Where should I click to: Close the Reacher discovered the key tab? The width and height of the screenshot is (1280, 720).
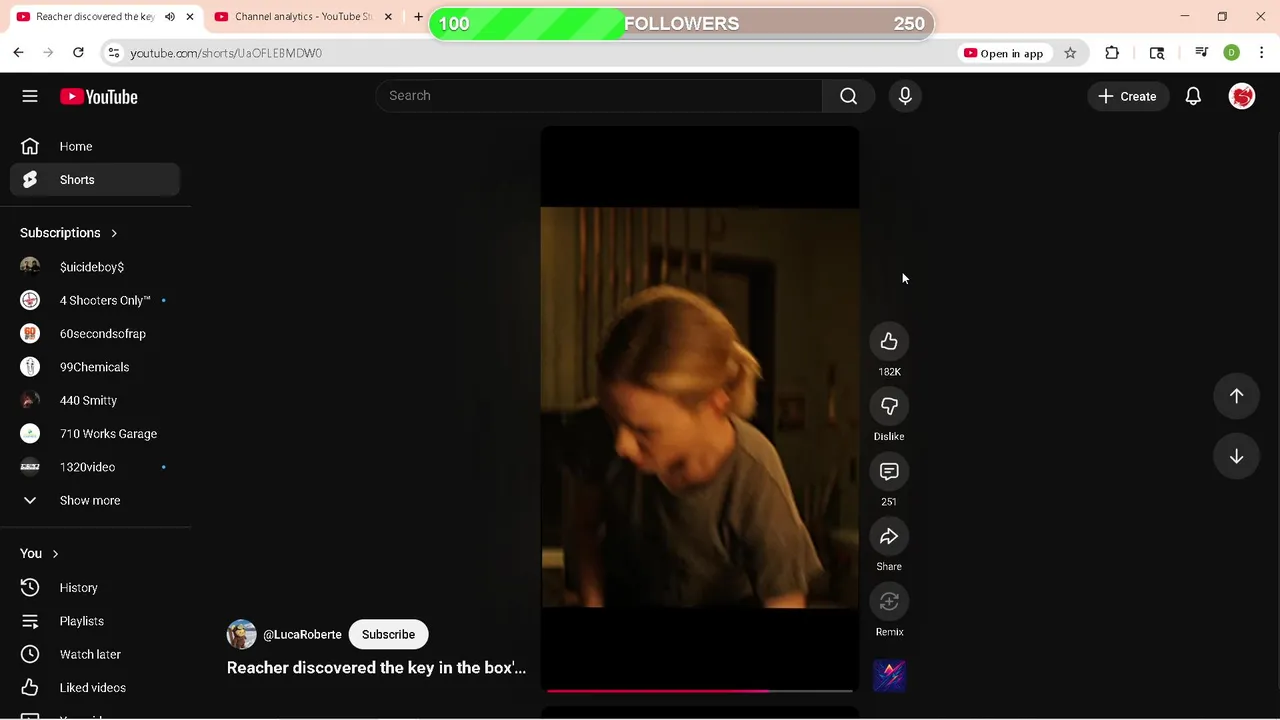tap(190, 17)
